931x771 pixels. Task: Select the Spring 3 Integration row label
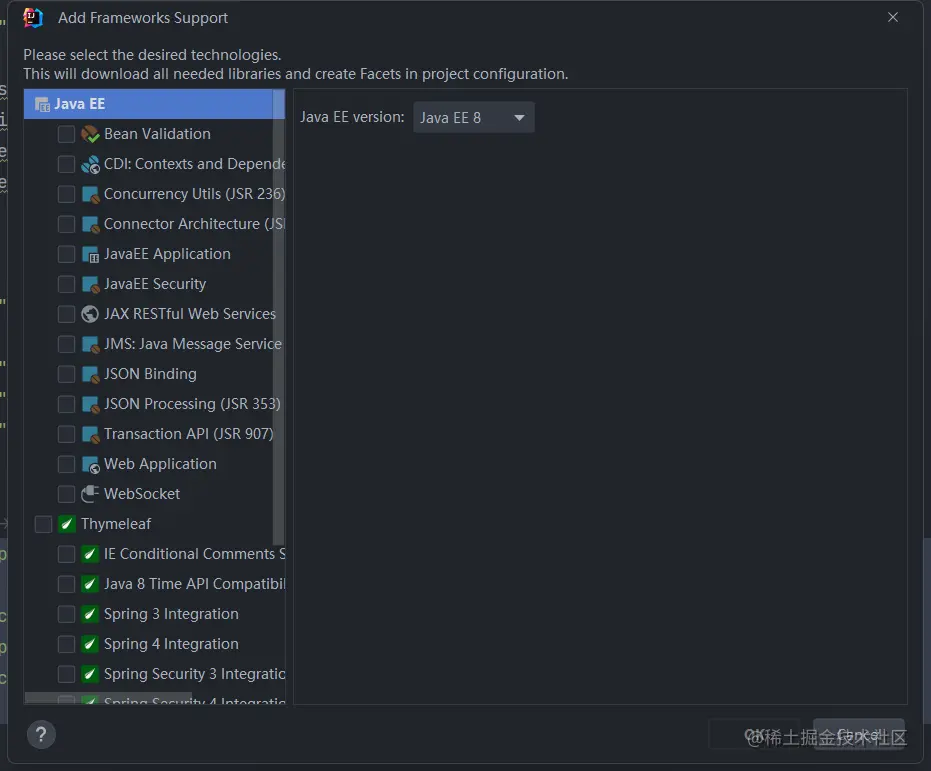tap(171, 614)
